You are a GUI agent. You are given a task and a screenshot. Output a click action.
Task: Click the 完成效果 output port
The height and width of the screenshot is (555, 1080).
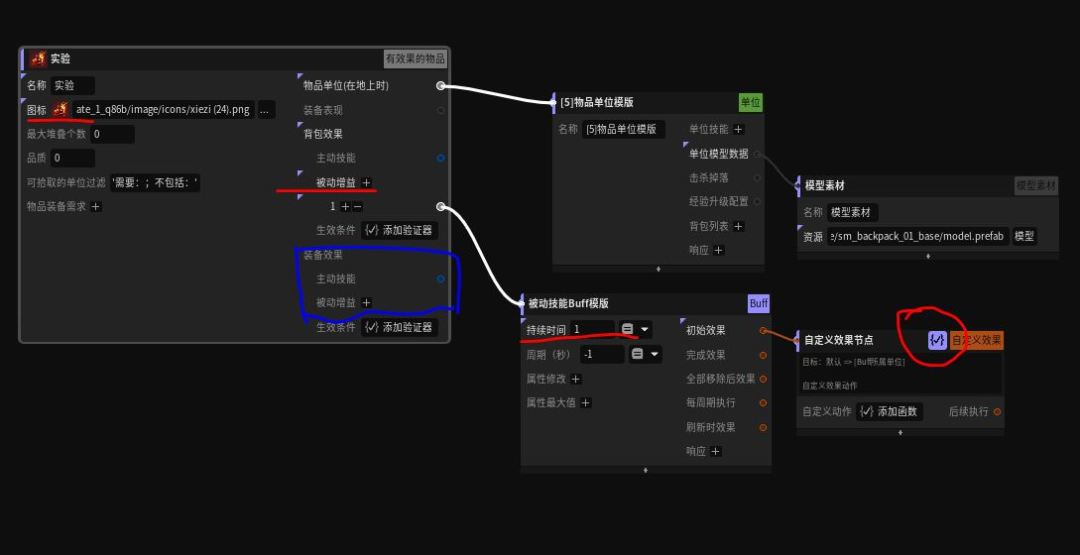tap(763, 355)
